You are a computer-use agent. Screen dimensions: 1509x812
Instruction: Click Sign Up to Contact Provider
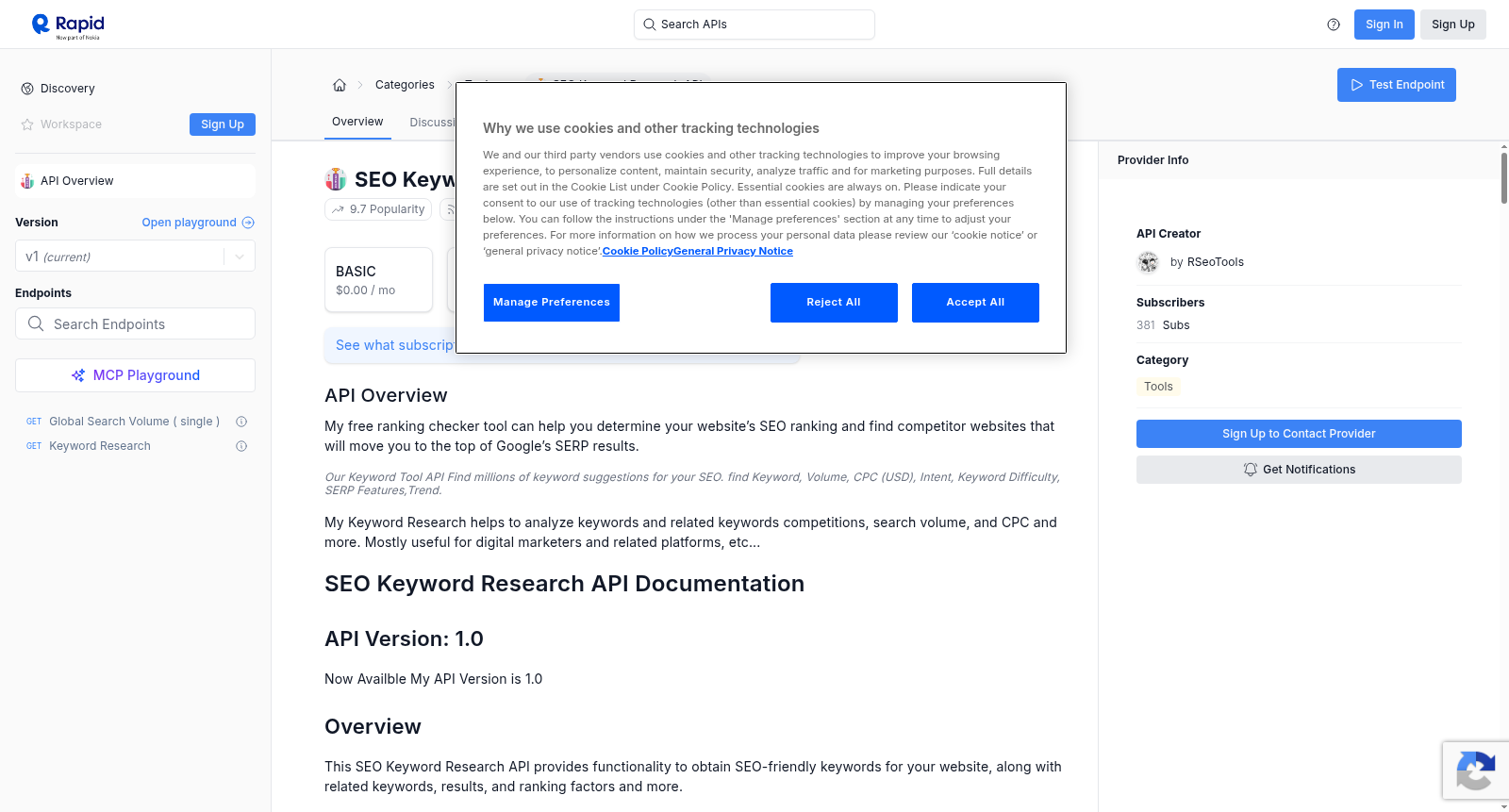click(x=1299, y=434)
